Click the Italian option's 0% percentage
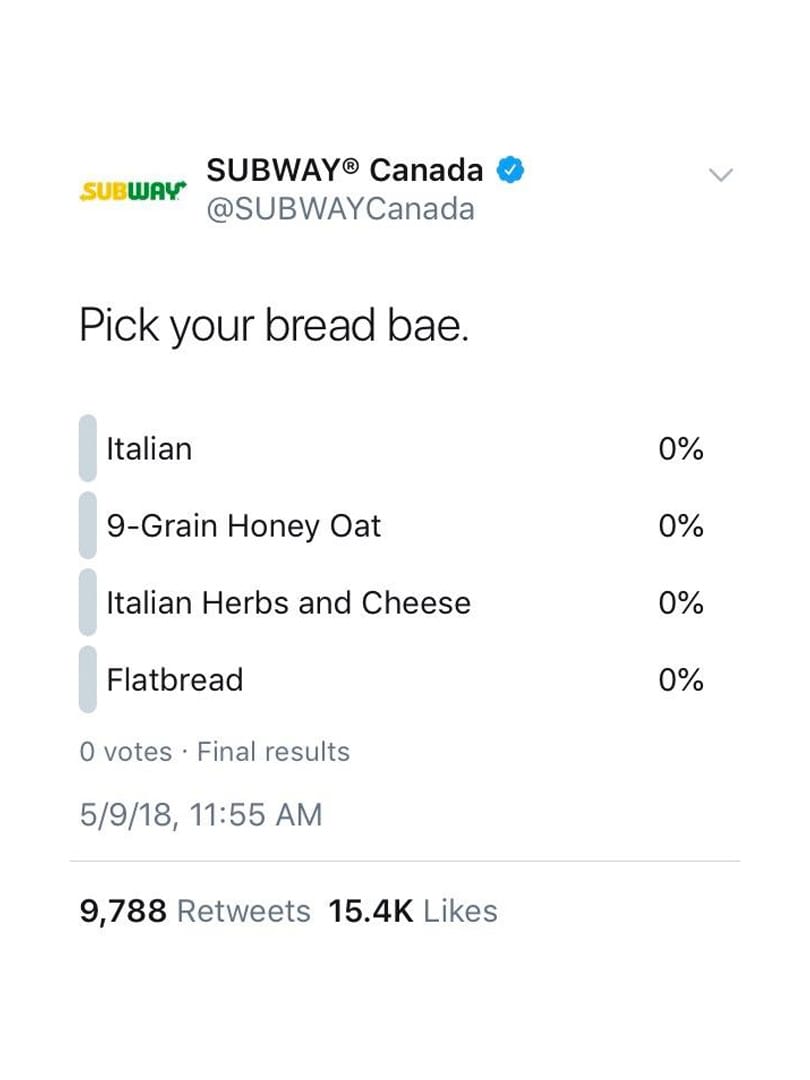Image resolution: width=810 pixels, height=1080 pixels. [681, 449]
